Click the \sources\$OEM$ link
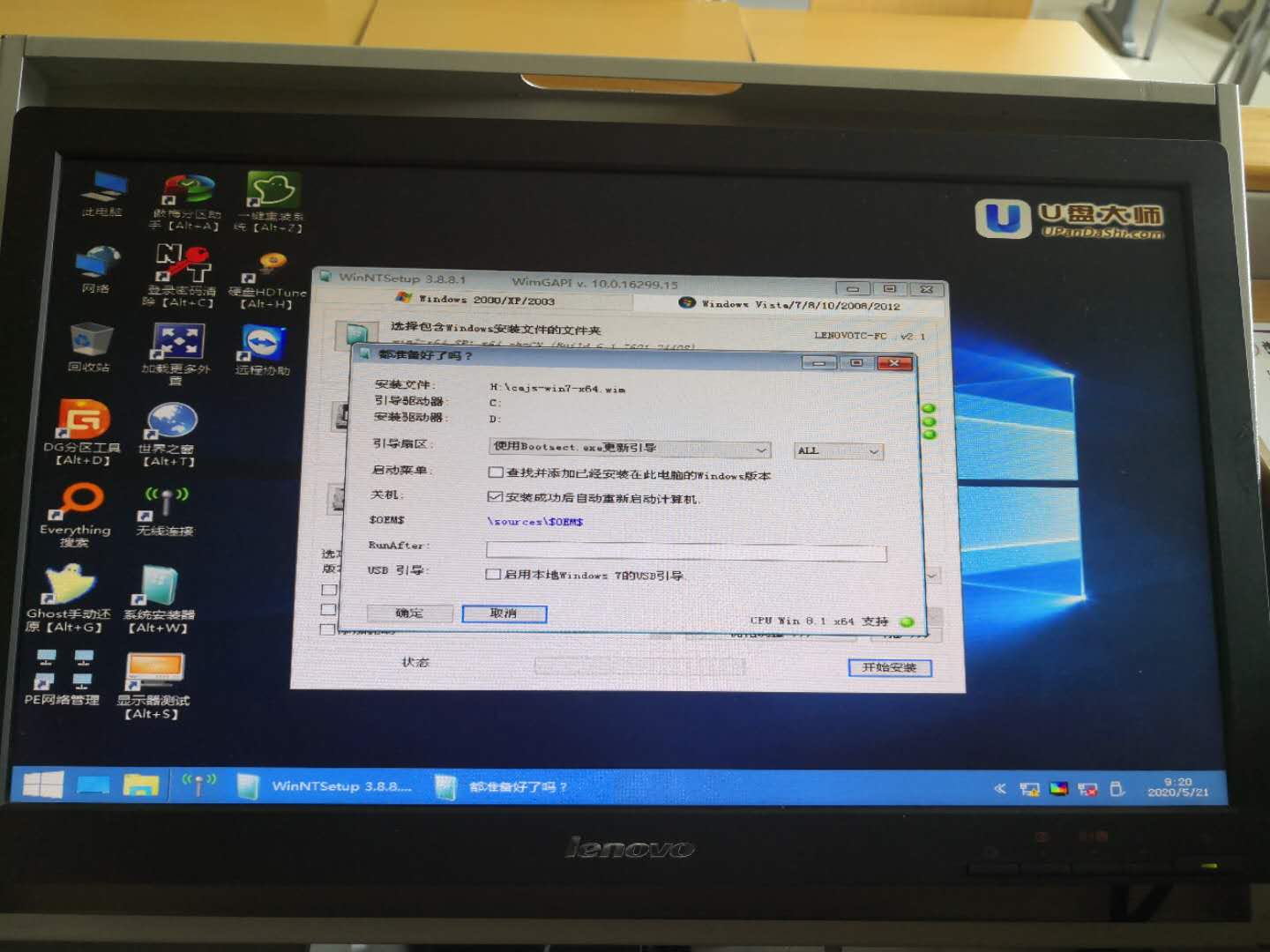This screenshot has width=1270, height=952. click(x=535, y=522)
